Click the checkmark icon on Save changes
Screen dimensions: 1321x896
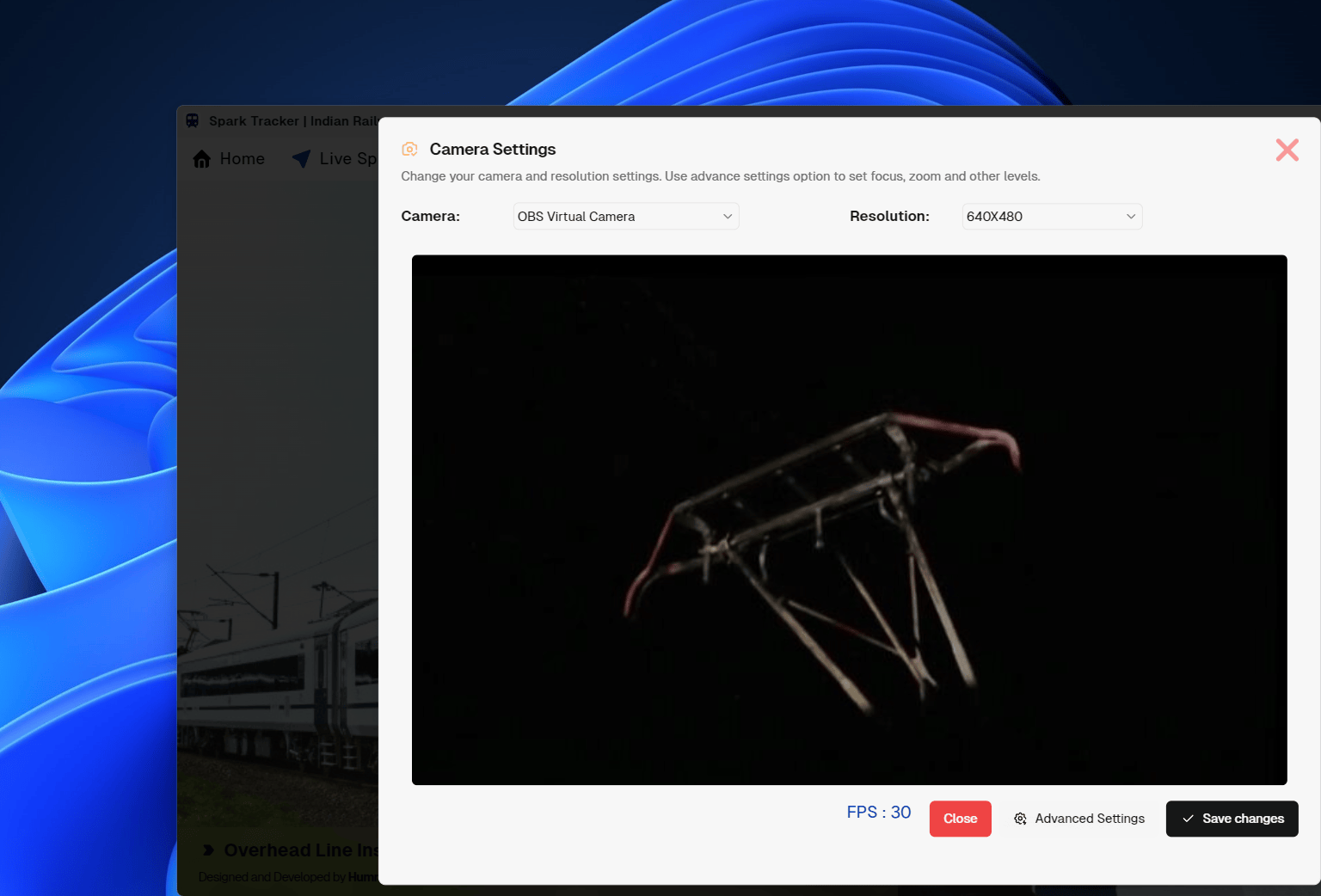tap(1188, 819)
